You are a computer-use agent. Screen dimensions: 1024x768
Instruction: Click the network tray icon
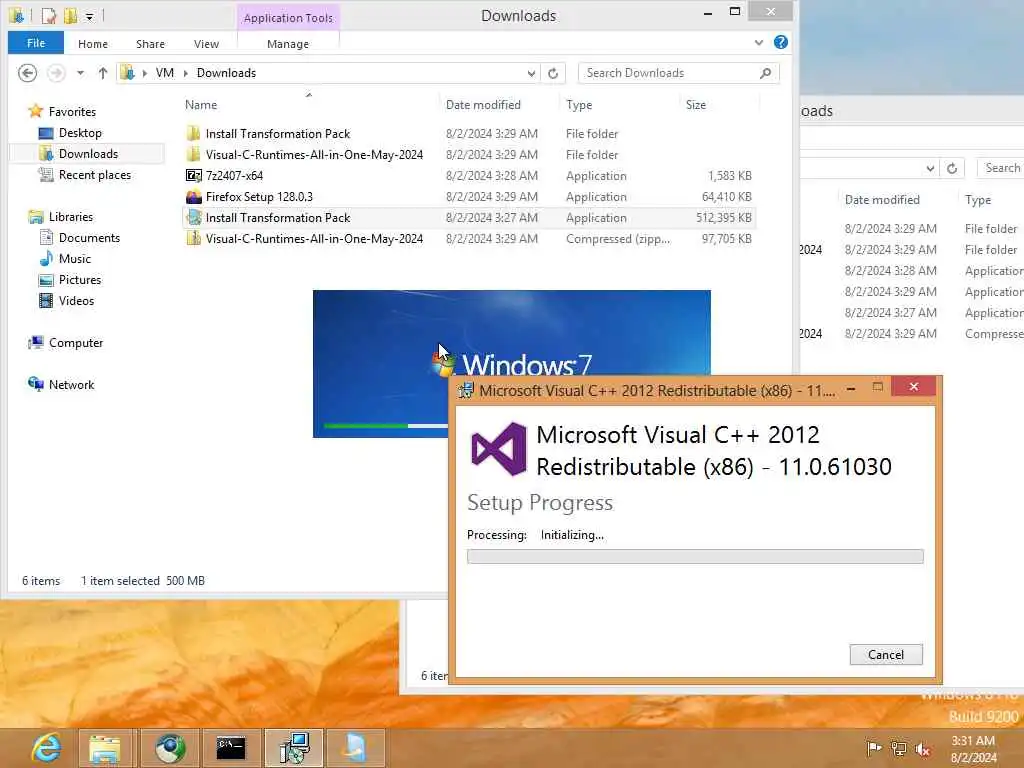(x=899, y=748)
